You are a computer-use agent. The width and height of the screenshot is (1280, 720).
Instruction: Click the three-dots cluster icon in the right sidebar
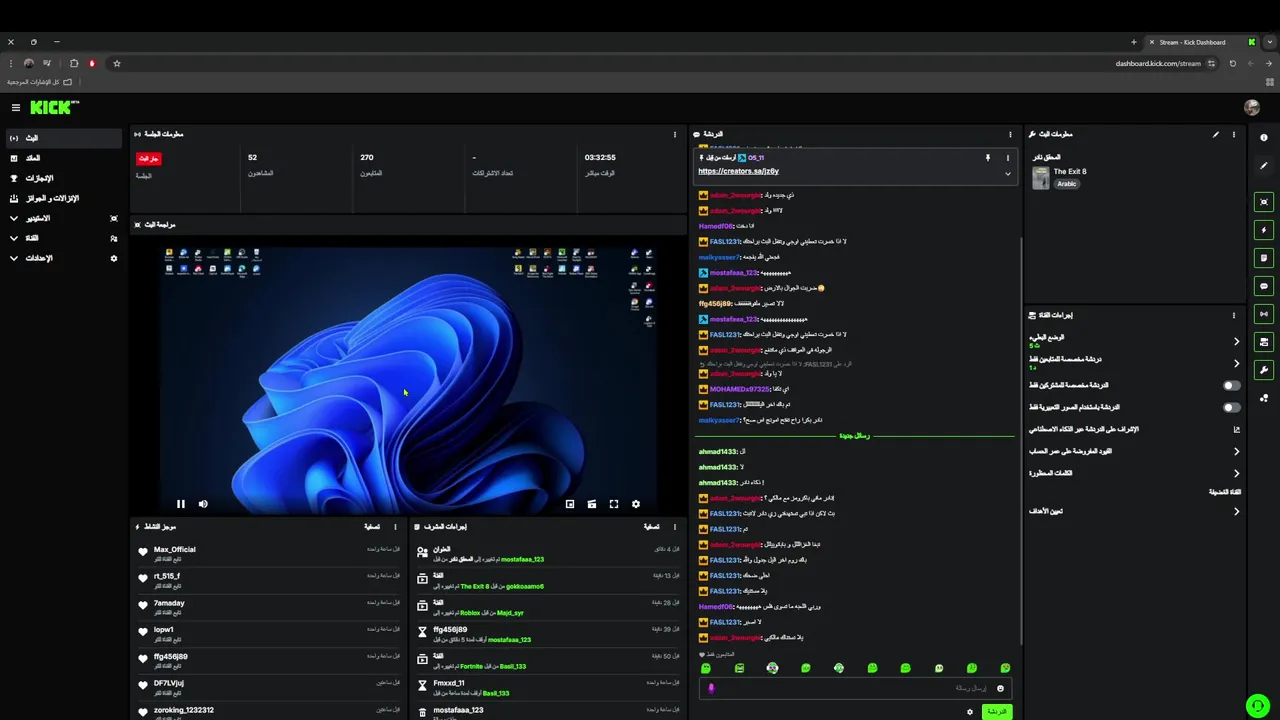1264,398
